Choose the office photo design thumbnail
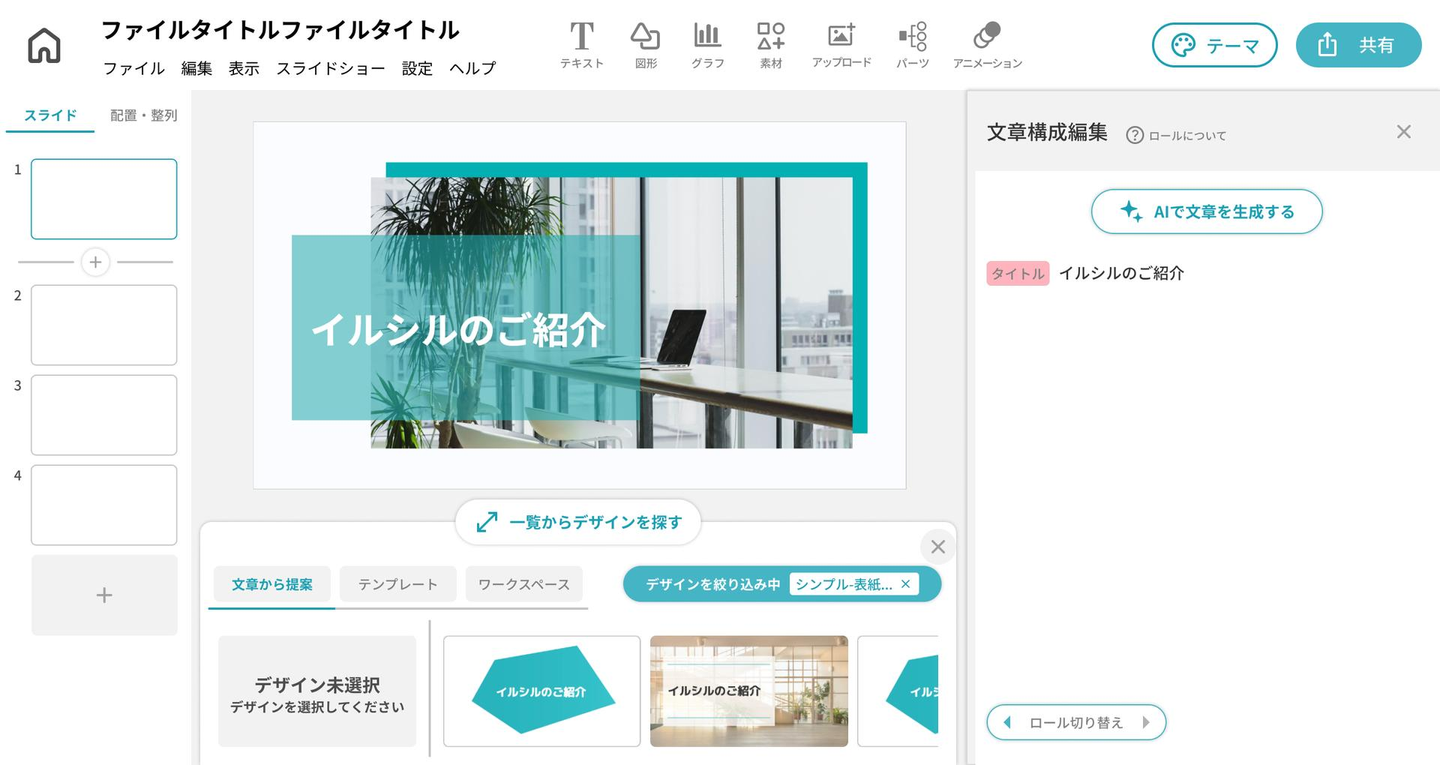The width and height of the screenshot is (1440, 765). click(x=749, y=691)
